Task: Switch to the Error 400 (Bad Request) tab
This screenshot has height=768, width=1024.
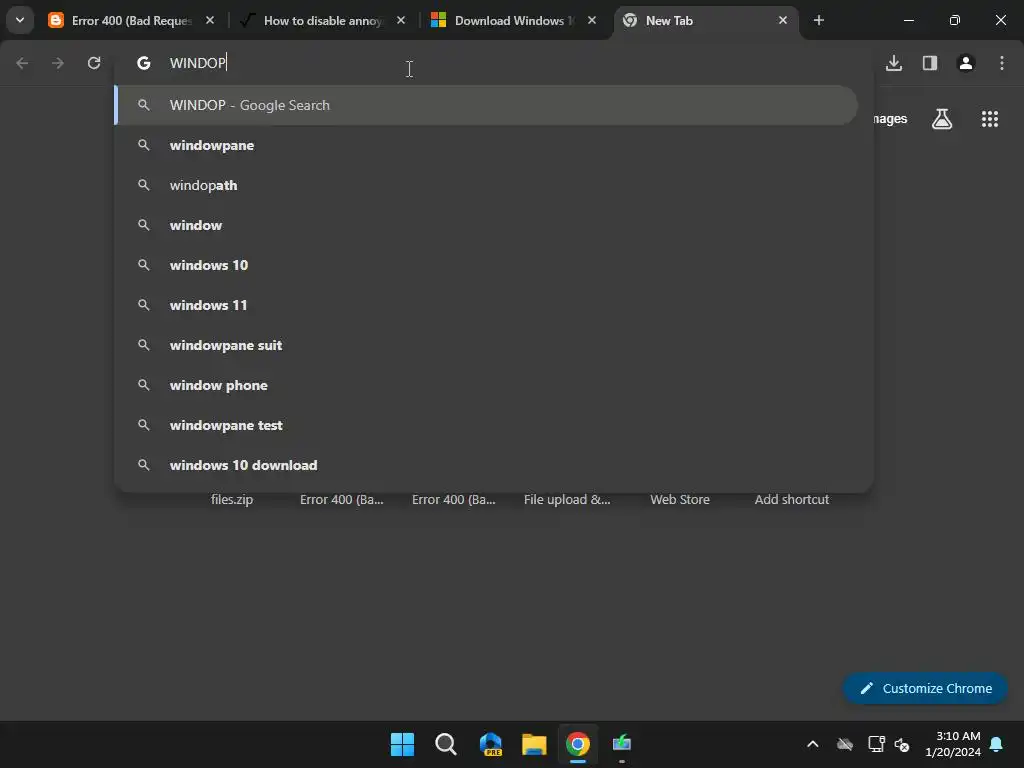Action: pyautogui.click(x=131, y=20)
